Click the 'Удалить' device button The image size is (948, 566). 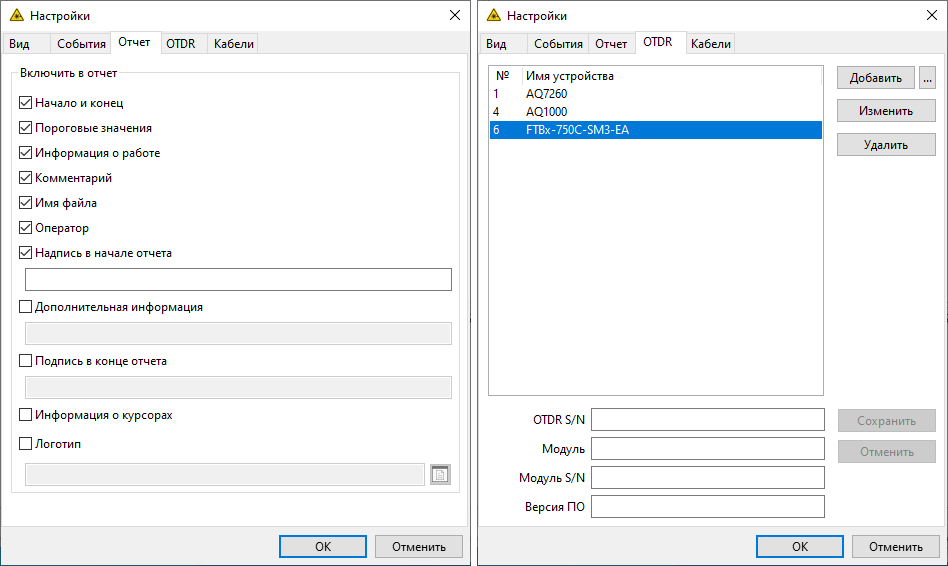886,145
